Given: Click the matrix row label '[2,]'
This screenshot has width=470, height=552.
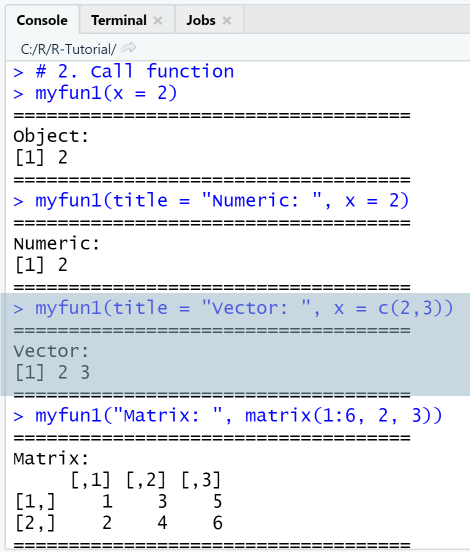Looking at the screenshot, I should [35, 523].
